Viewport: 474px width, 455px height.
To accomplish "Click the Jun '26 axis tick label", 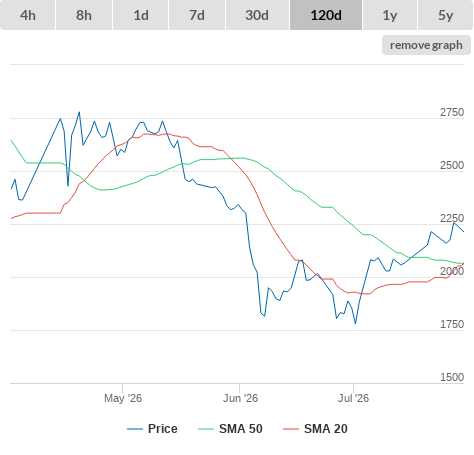I will point(240,398).
